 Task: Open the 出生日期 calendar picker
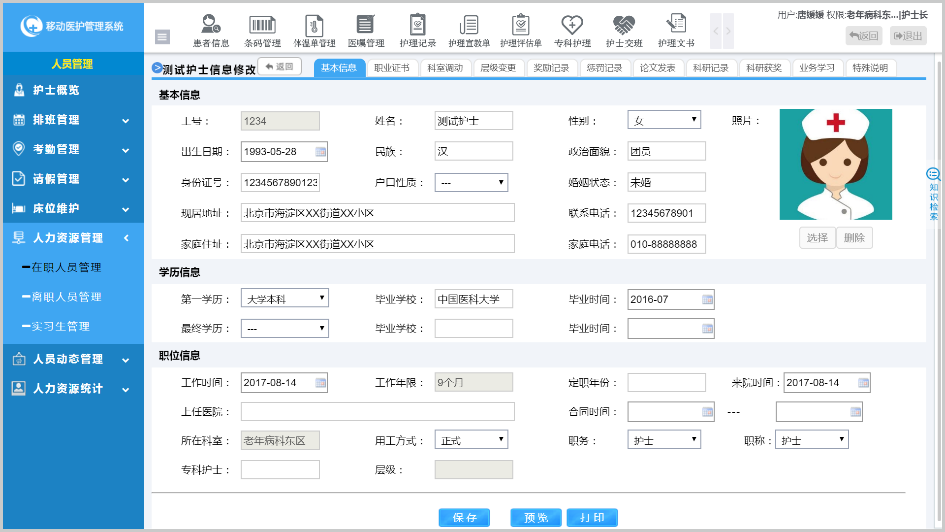[x=320, y=152]
